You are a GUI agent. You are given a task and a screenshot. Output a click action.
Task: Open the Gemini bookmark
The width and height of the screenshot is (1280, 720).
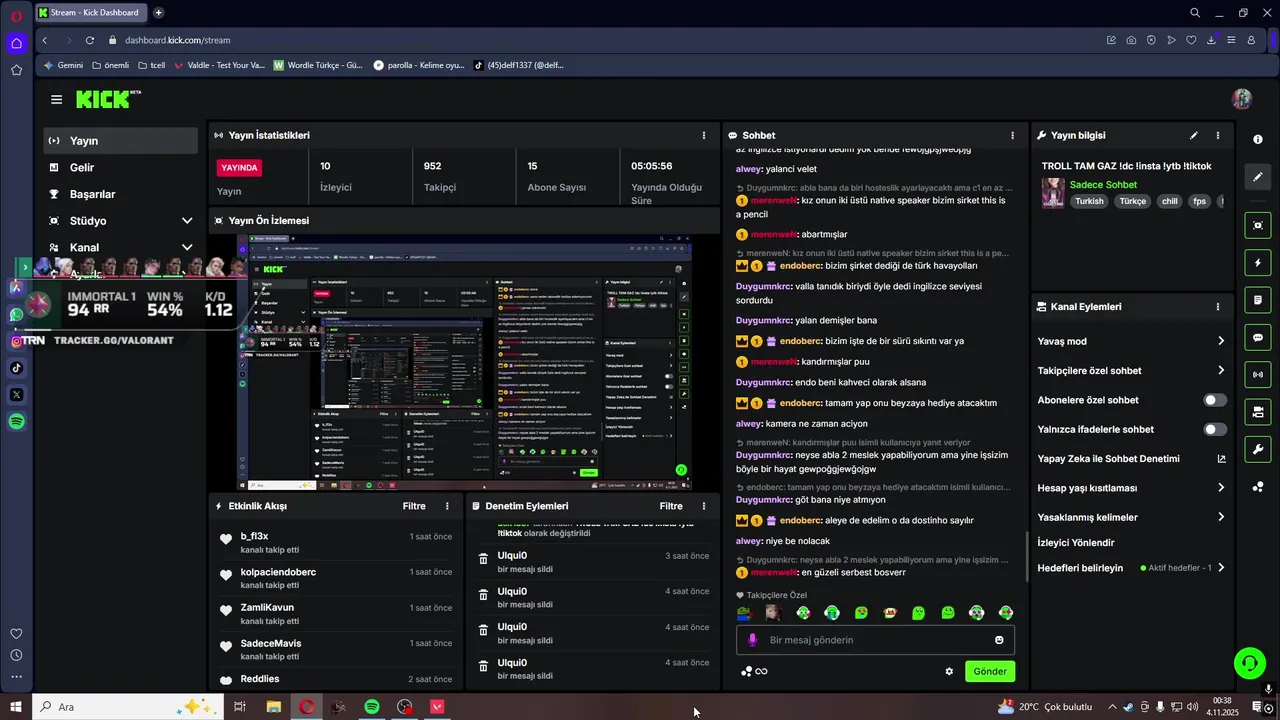click(x=63, y=65)
